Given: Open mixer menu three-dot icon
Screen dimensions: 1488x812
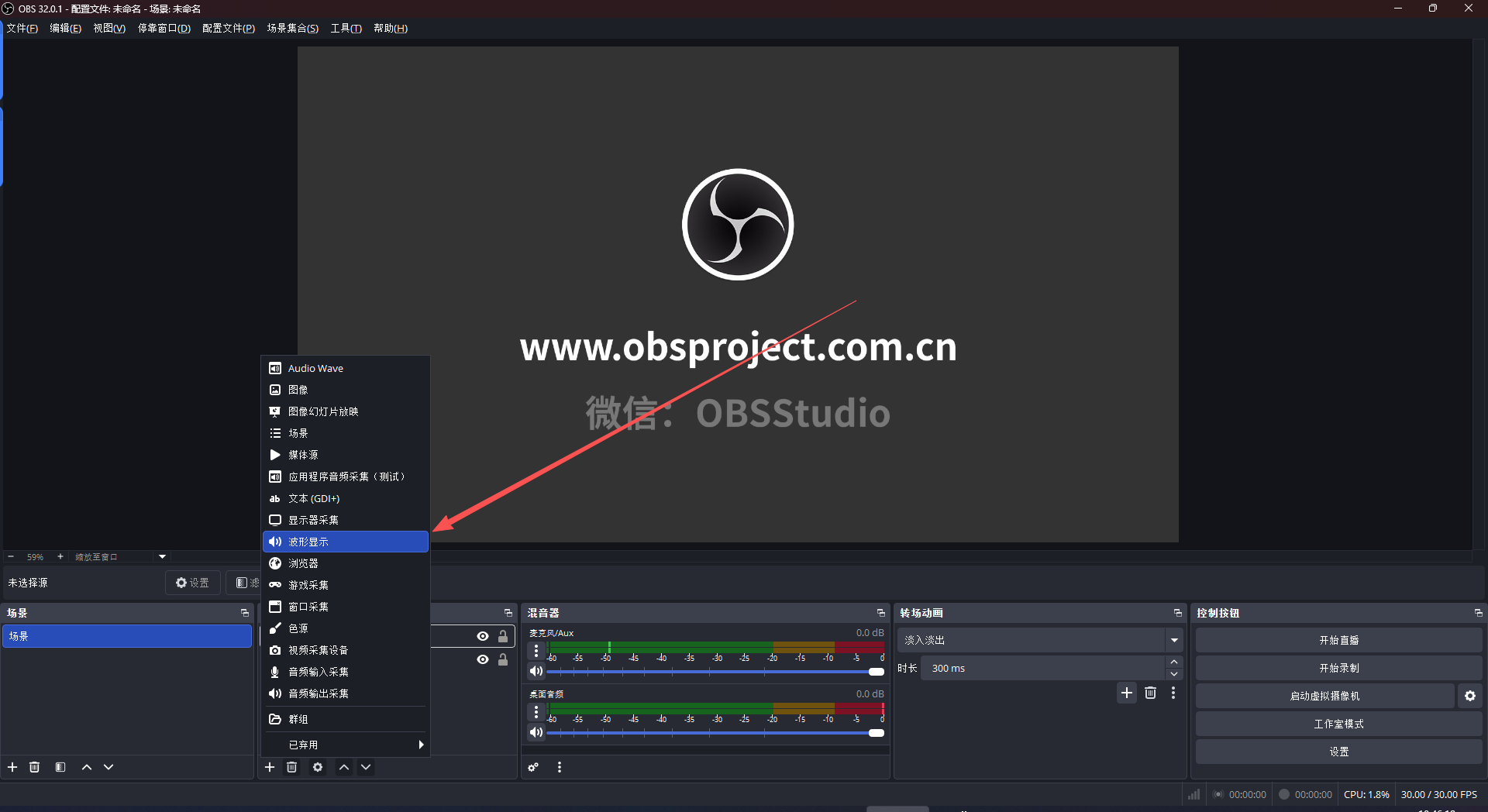Looking at the screenshot, I should click(560, 767).
